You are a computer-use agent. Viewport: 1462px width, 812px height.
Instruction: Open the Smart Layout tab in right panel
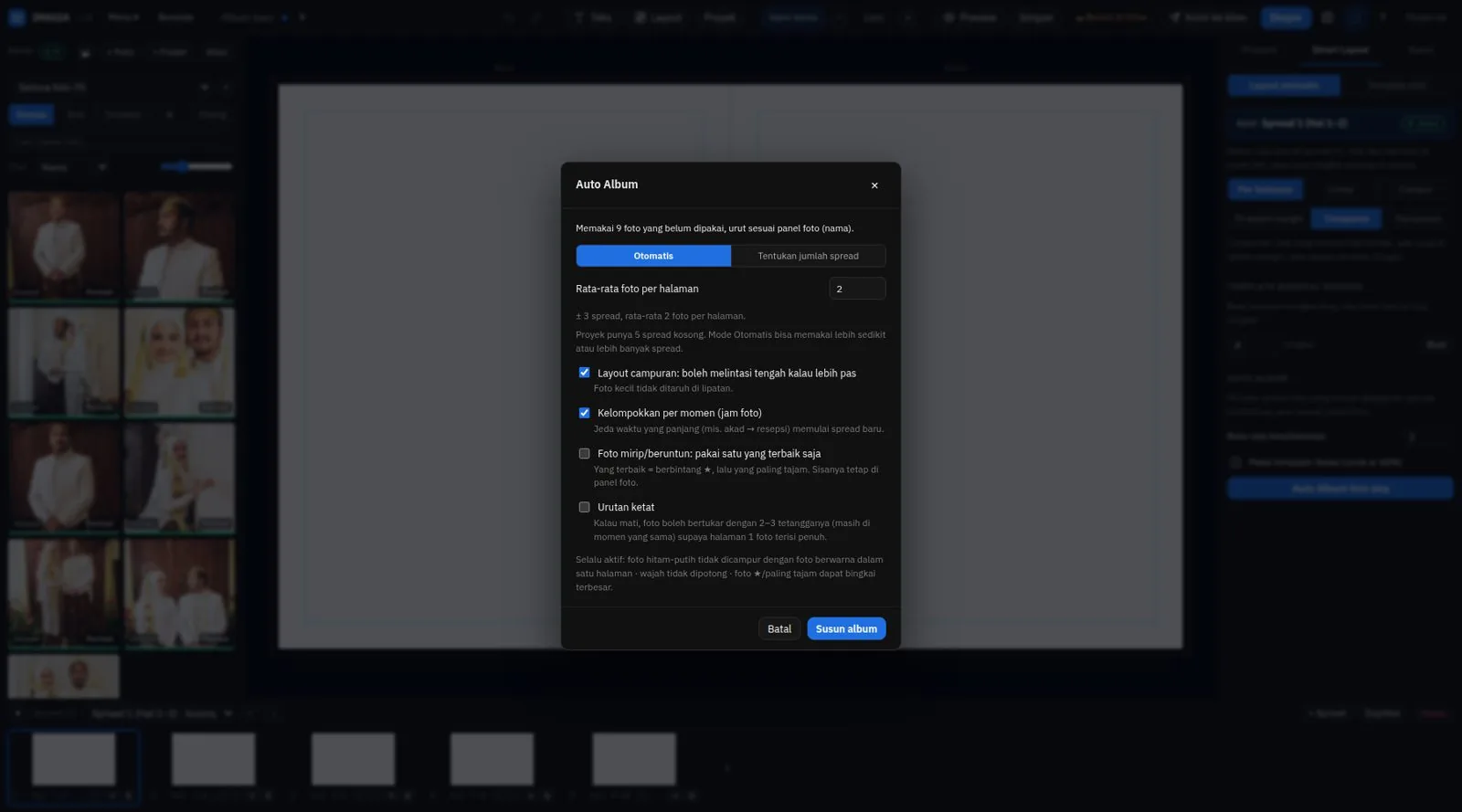(x=1340, y=50)
